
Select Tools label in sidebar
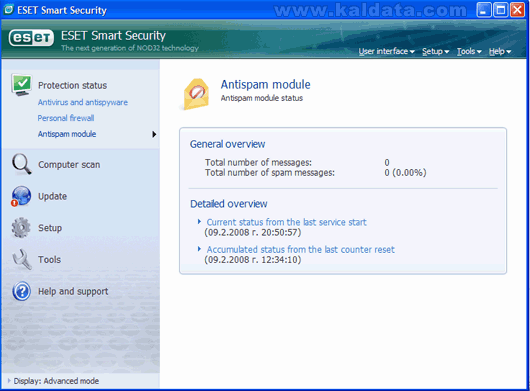pos(49,260)
